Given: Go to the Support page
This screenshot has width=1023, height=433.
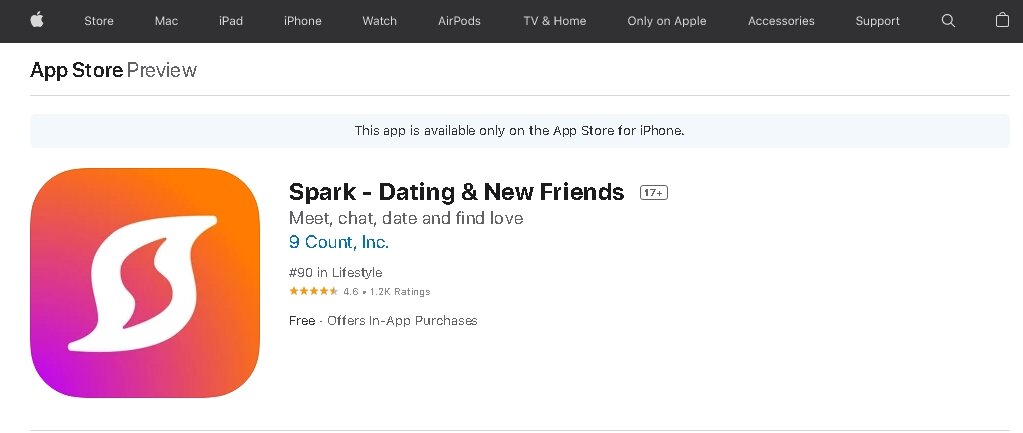Looking at the screenshot, I should 878,21.
